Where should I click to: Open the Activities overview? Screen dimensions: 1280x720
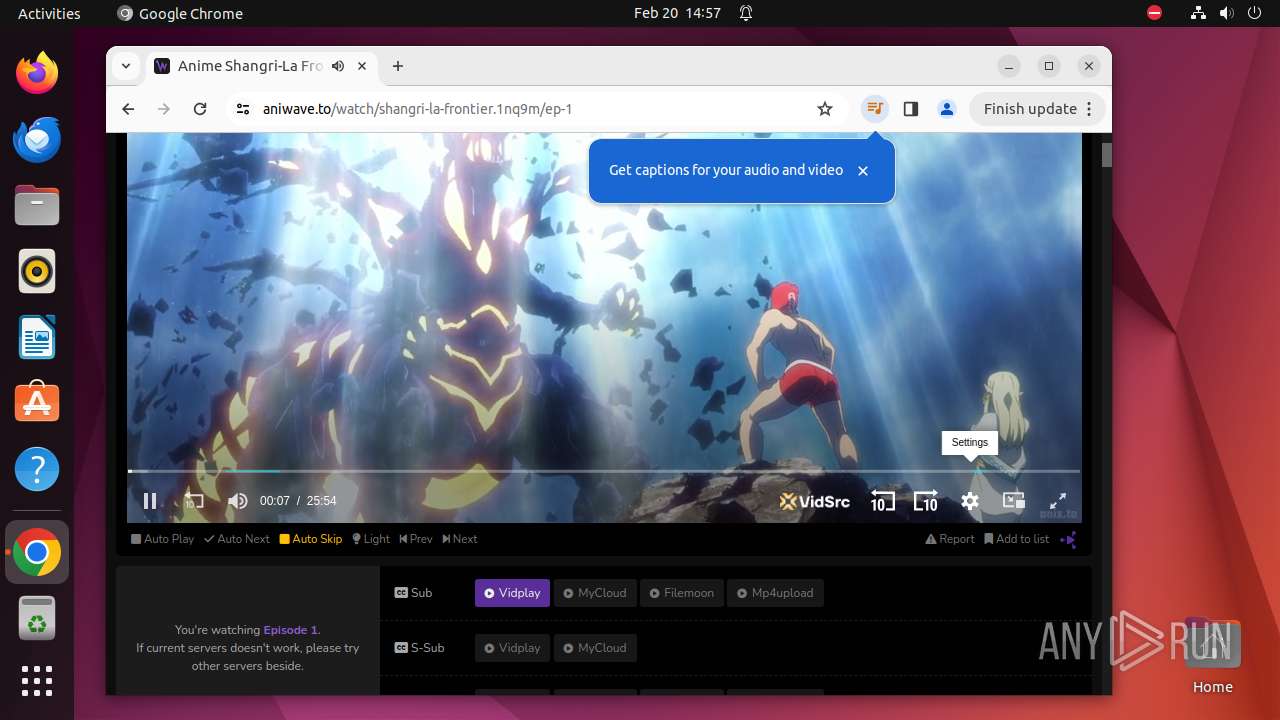coord(49,13)
